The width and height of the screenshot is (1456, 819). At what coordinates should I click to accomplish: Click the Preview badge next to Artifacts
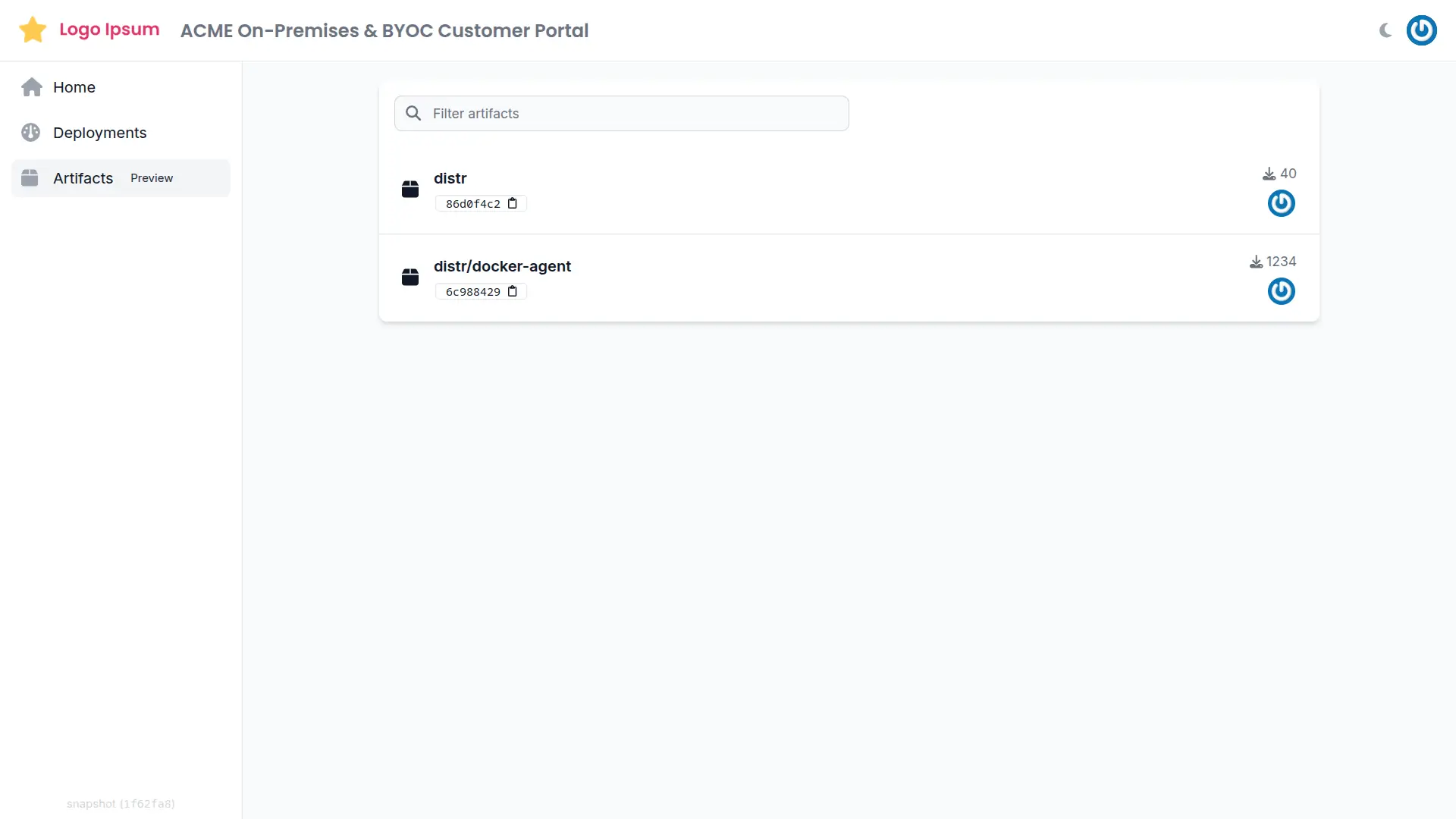[152, 178]
